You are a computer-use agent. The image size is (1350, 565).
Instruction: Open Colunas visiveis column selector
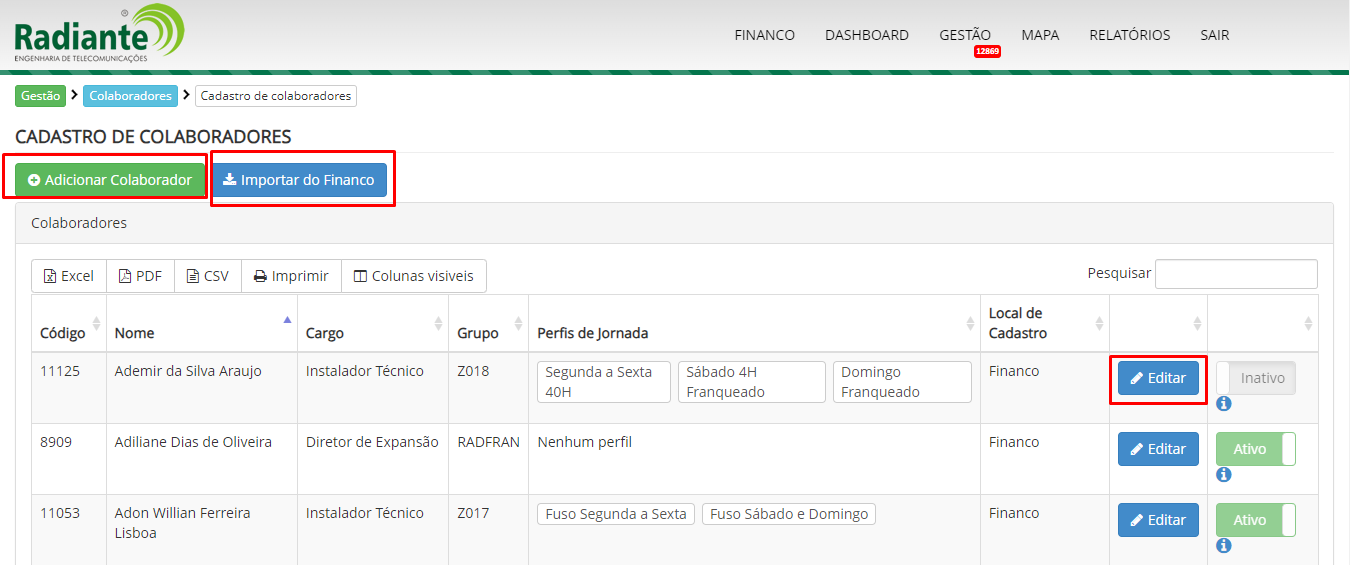(x=414, y=276)
